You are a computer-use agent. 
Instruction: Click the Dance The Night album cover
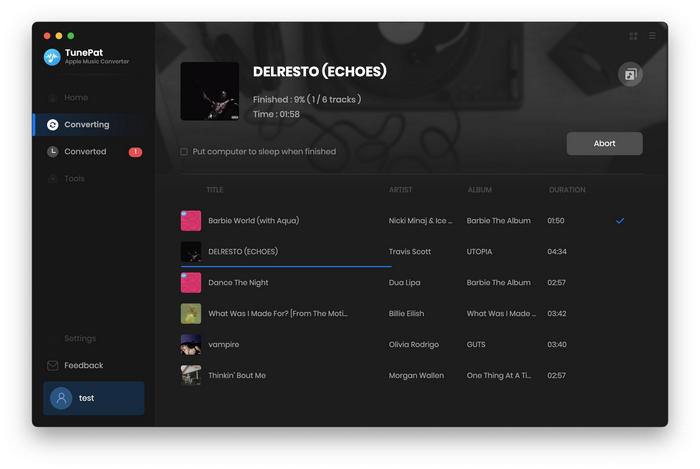191,283
